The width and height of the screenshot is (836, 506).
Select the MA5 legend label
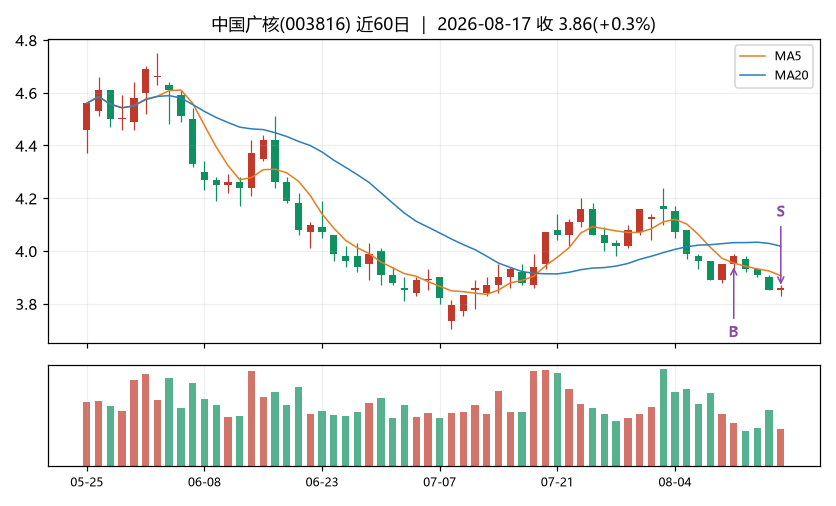point(787,56)
